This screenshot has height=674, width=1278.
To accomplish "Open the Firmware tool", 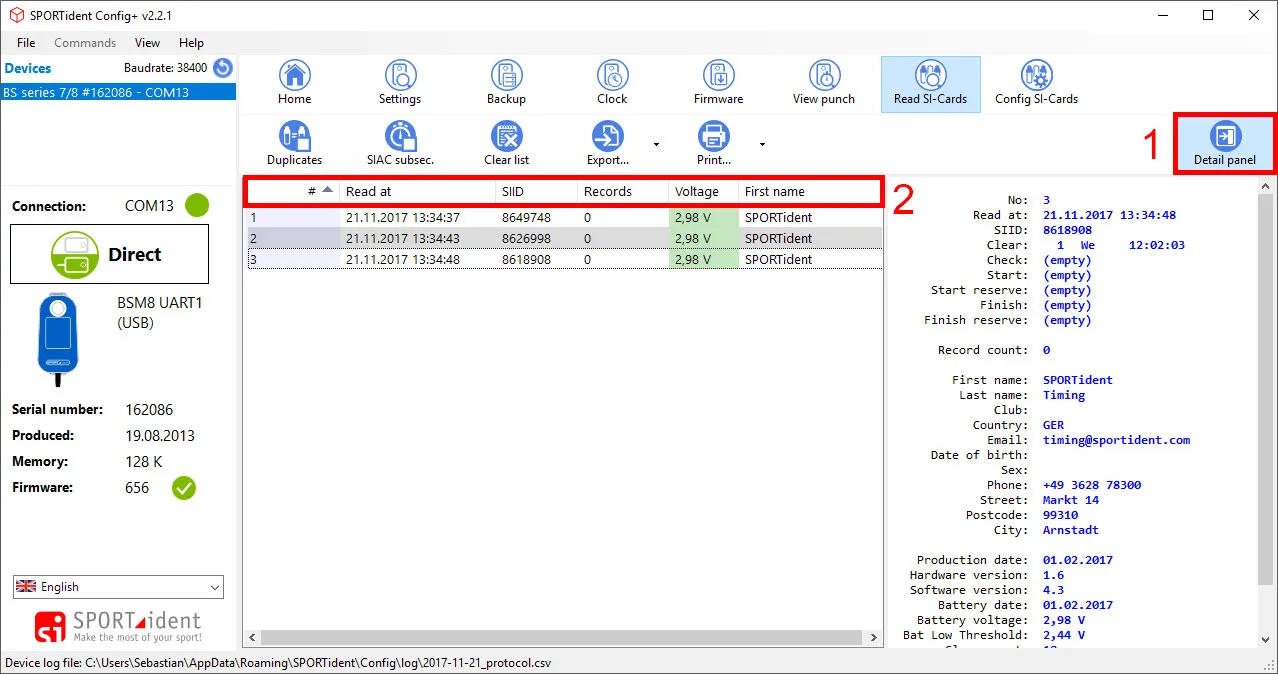I will pyautogui.click(x=718, y=82).
